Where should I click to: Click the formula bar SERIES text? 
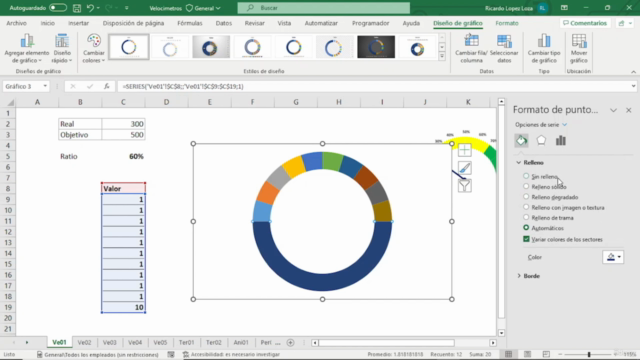click(182, 86)
